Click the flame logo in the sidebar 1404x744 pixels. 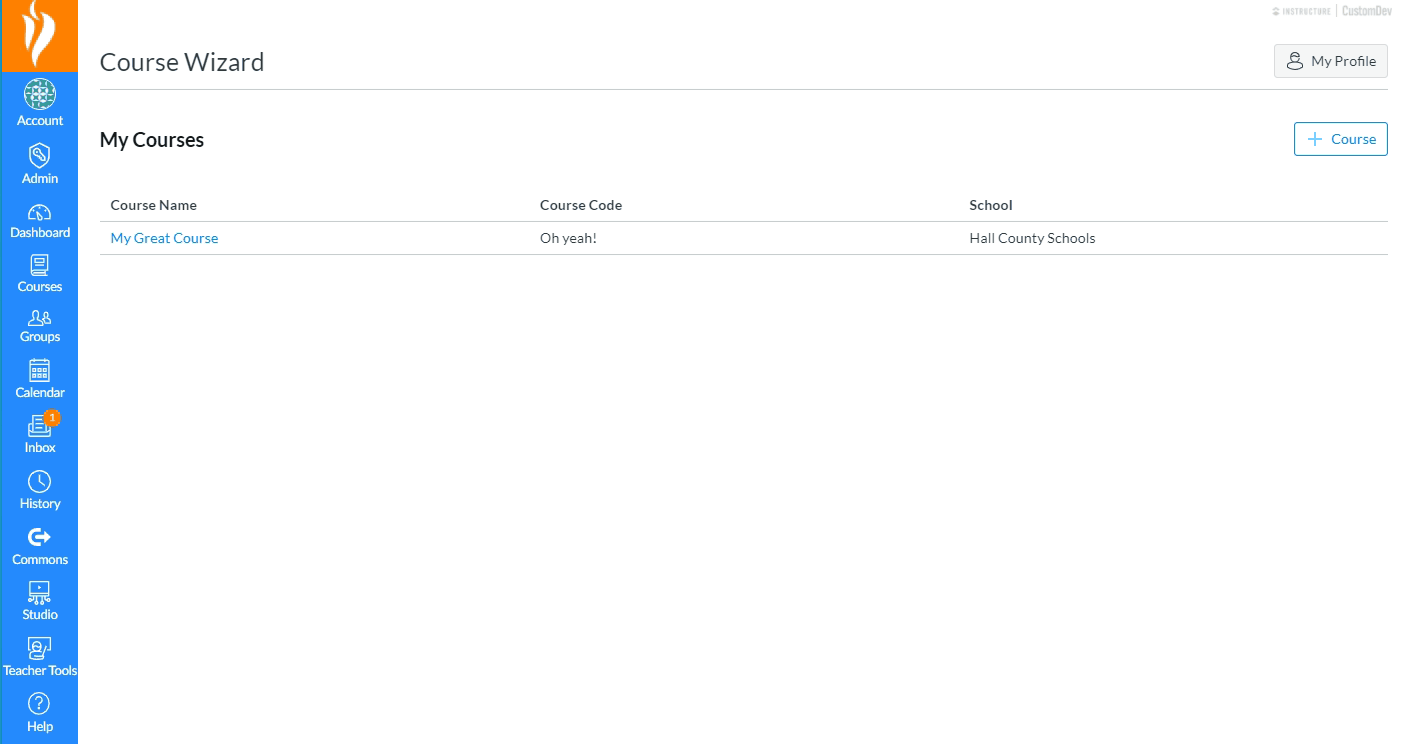[x=39, y=35]
